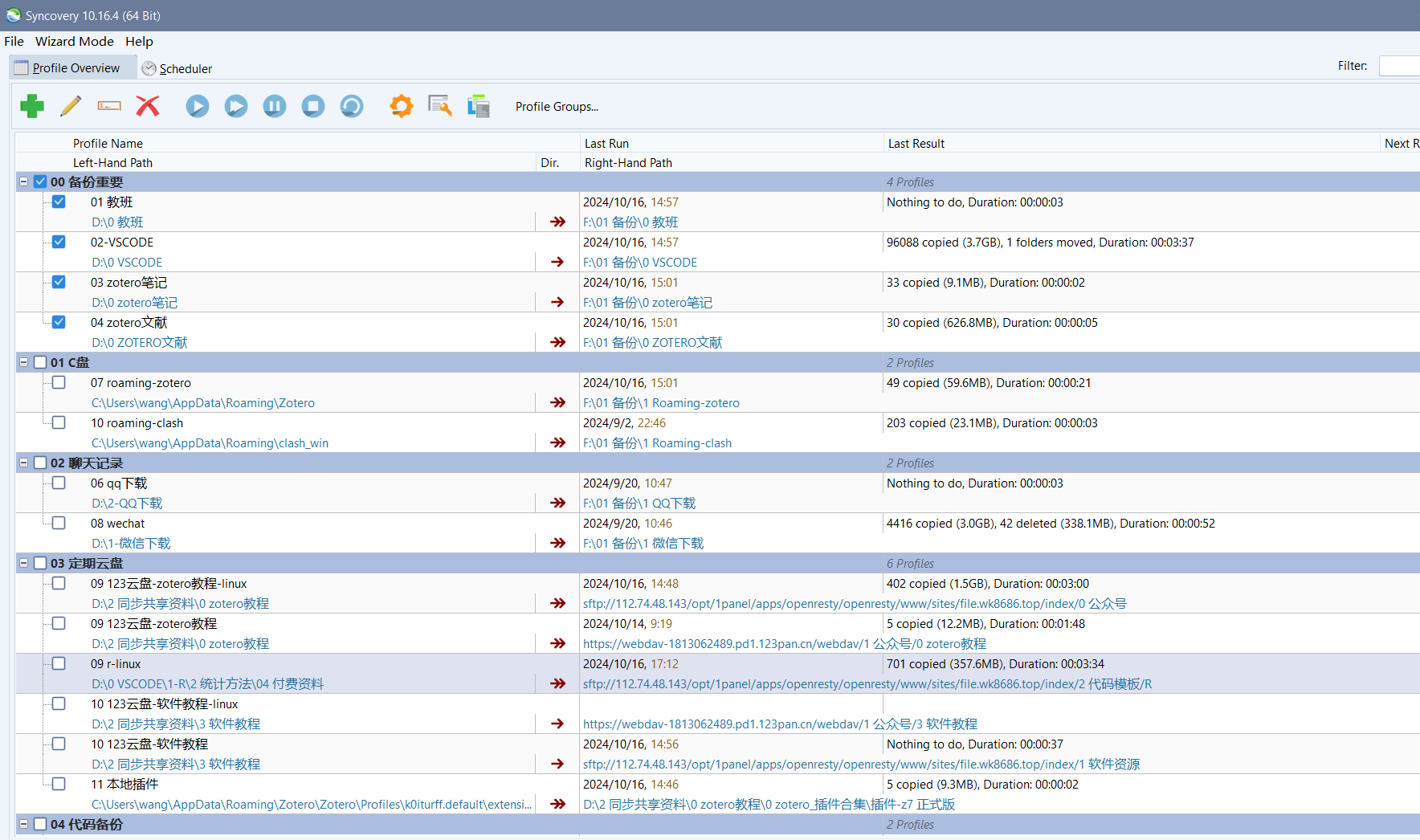Click into the Filter input field
The image size is (1420, 840).
(x=1399, y=66)
